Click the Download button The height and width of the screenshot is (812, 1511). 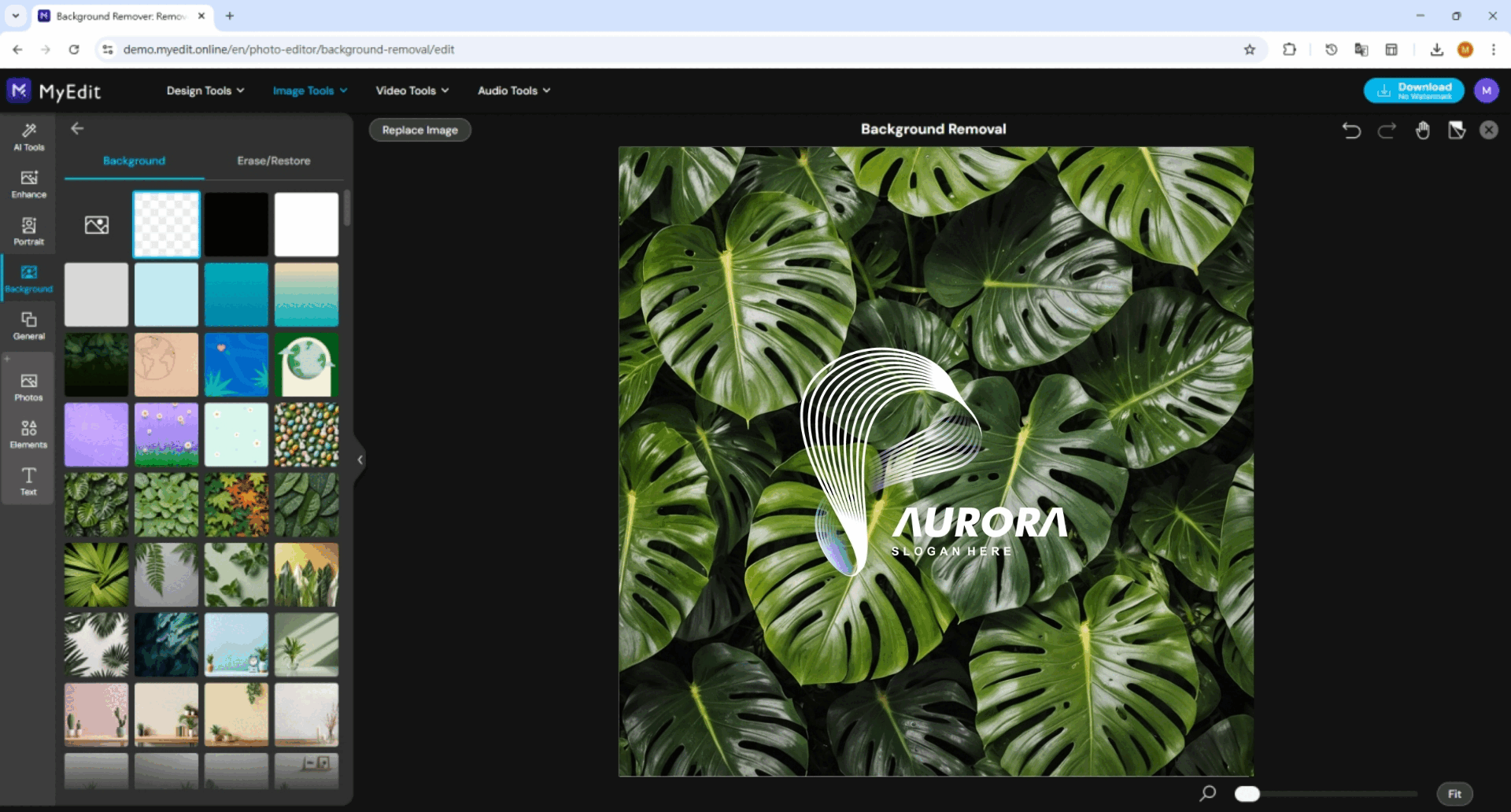click(1413, 91)
